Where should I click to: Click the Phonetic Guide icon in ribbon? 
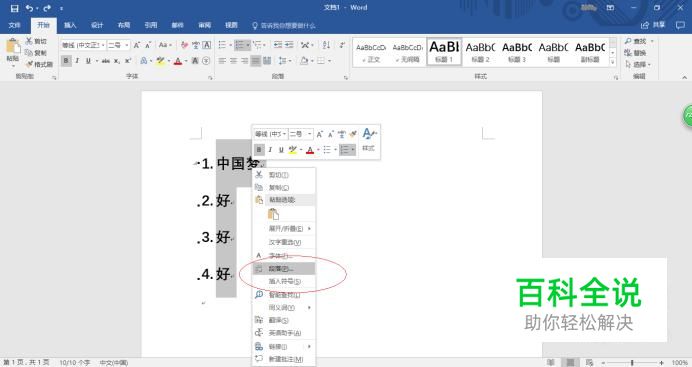(196, 45)
